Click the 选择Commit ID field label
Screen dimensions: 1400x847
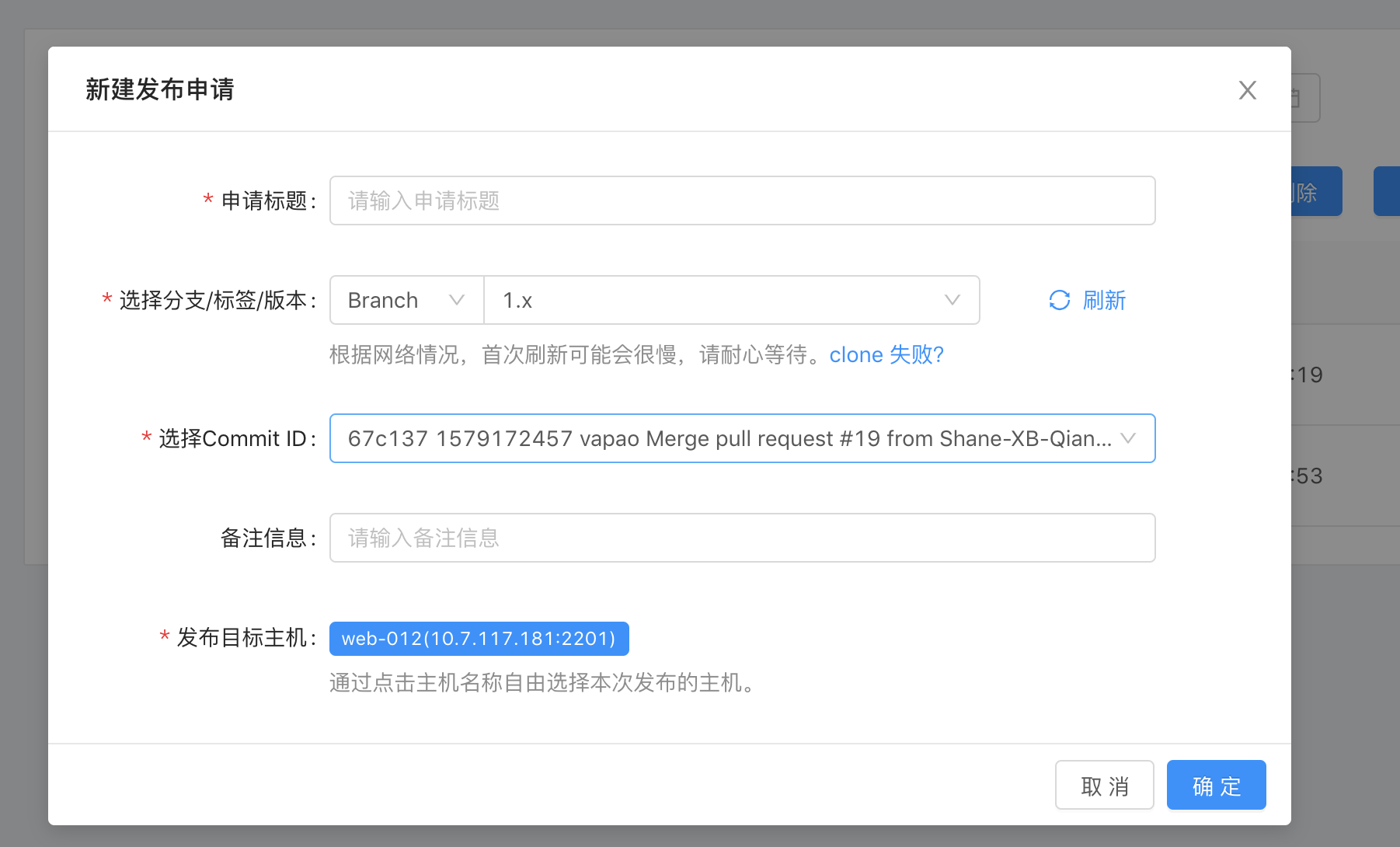point(232,438)
